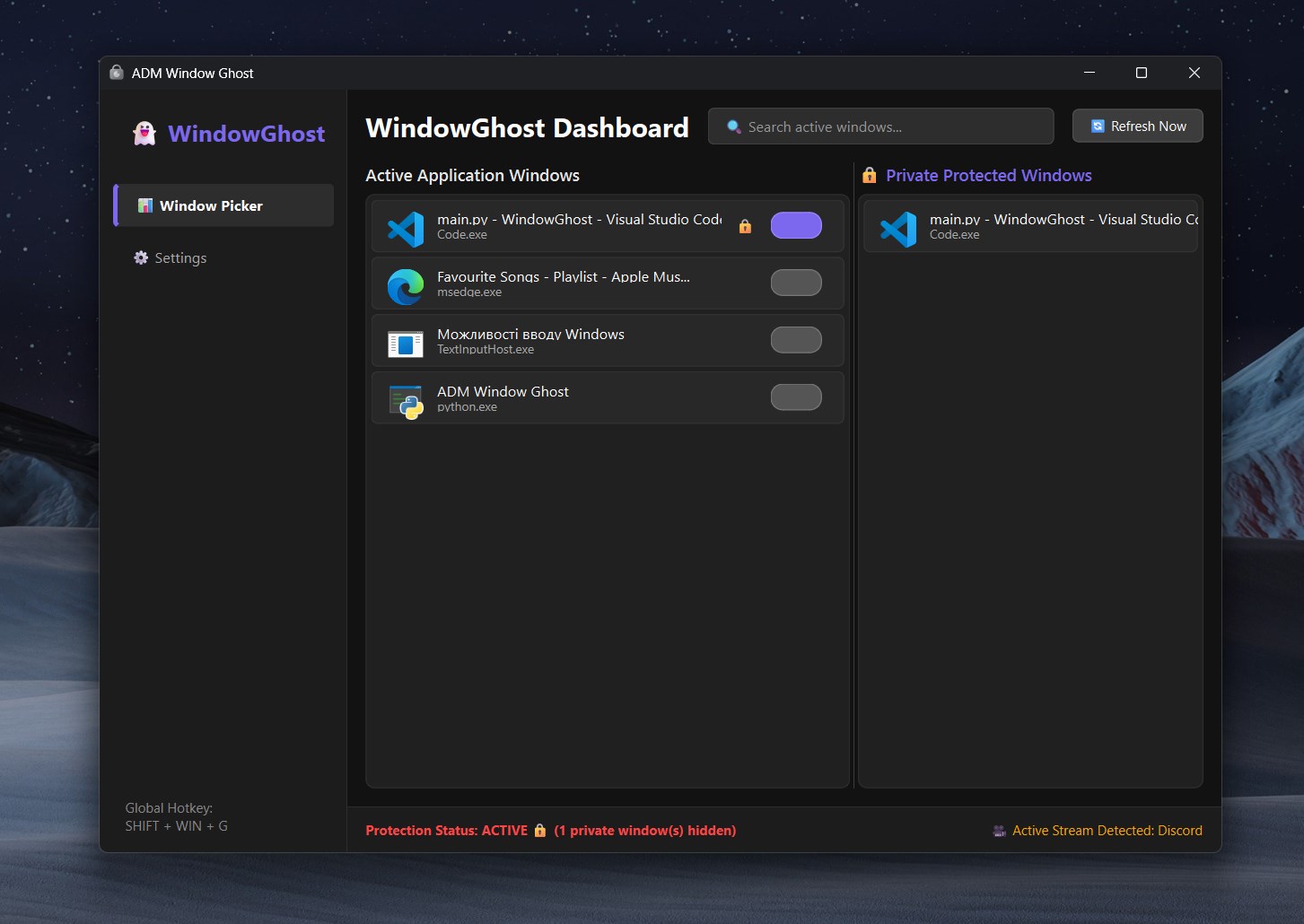
Task: Click Active Stream Detected: Discord text
Action: [1107, 831]
